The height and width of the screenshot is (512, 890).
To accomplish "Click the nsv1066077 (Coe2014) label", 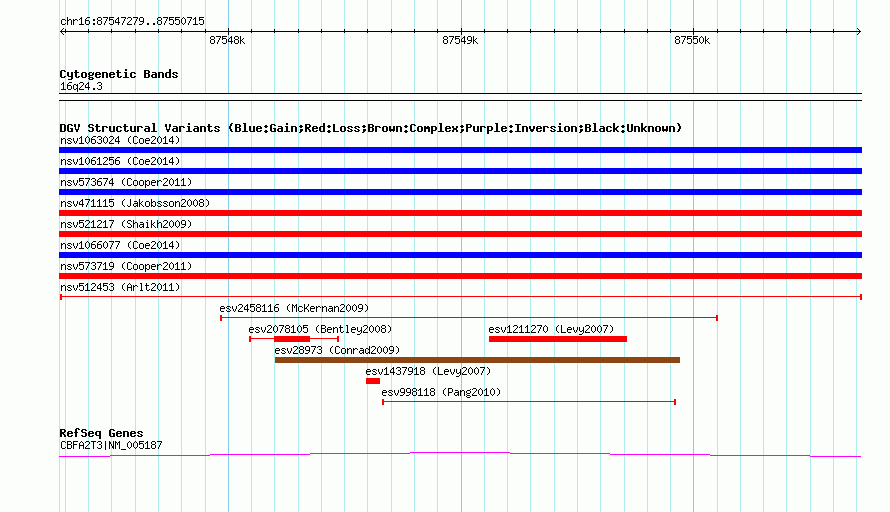I will tap(120, 245).
